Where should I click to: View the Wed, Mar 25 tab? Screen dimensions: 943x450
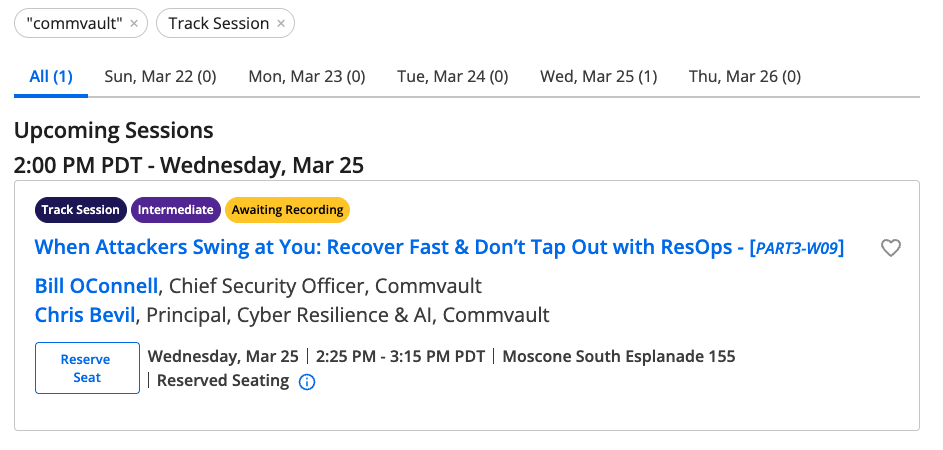(x=599, y=76)
